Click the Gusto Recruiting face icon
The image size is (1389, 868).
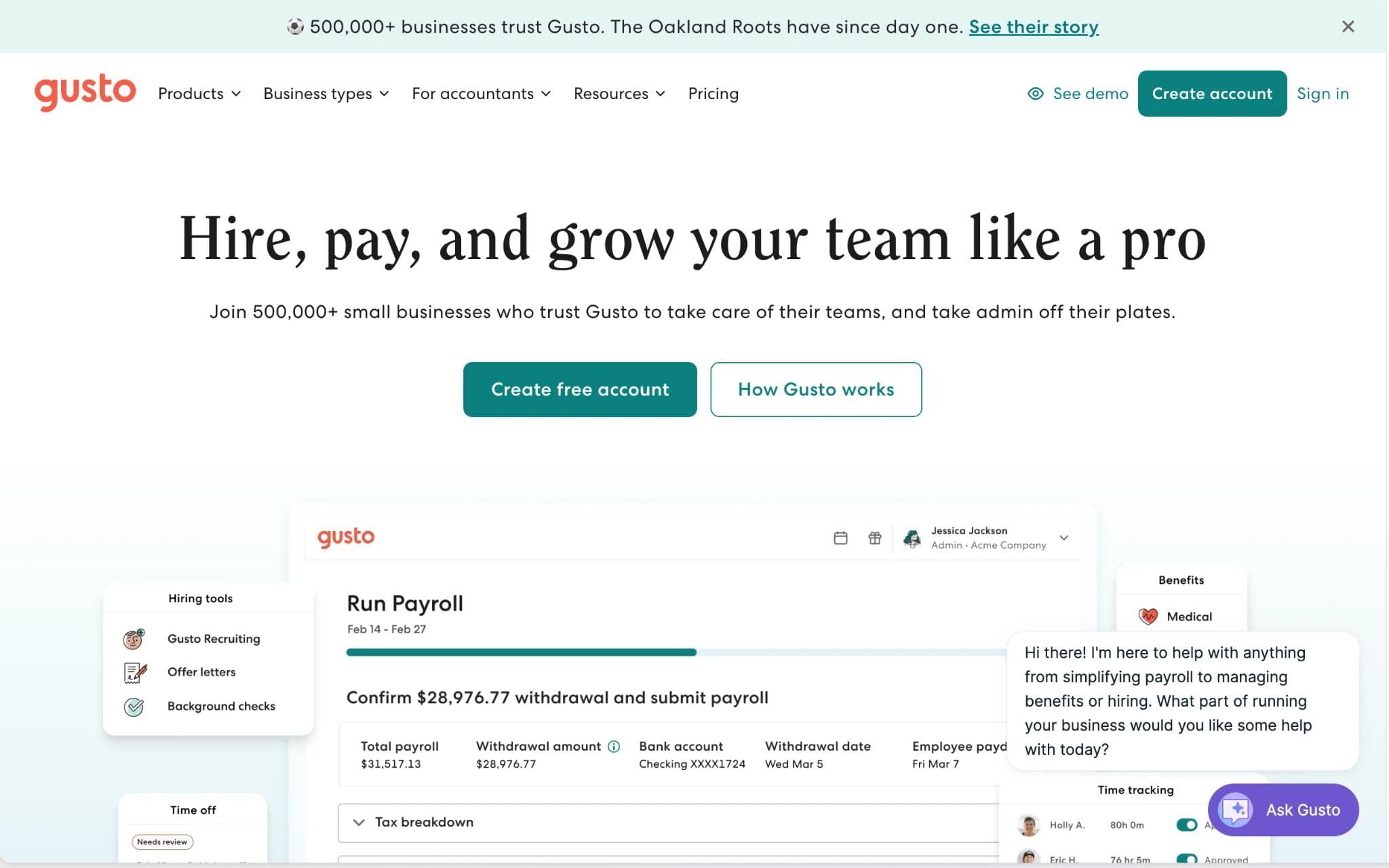[x=134, y=639]
